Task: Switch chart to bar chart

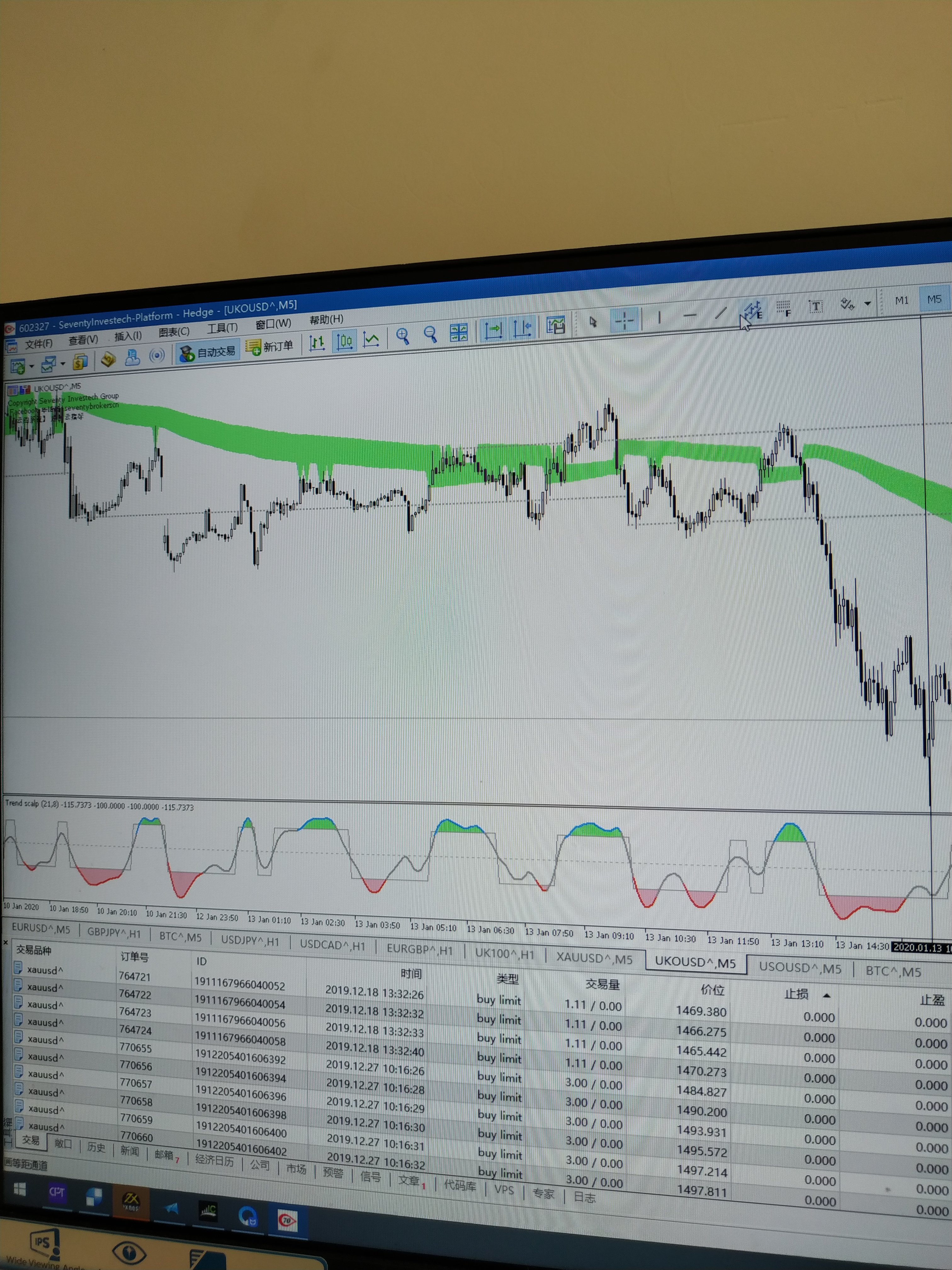Action: point(317,343)
